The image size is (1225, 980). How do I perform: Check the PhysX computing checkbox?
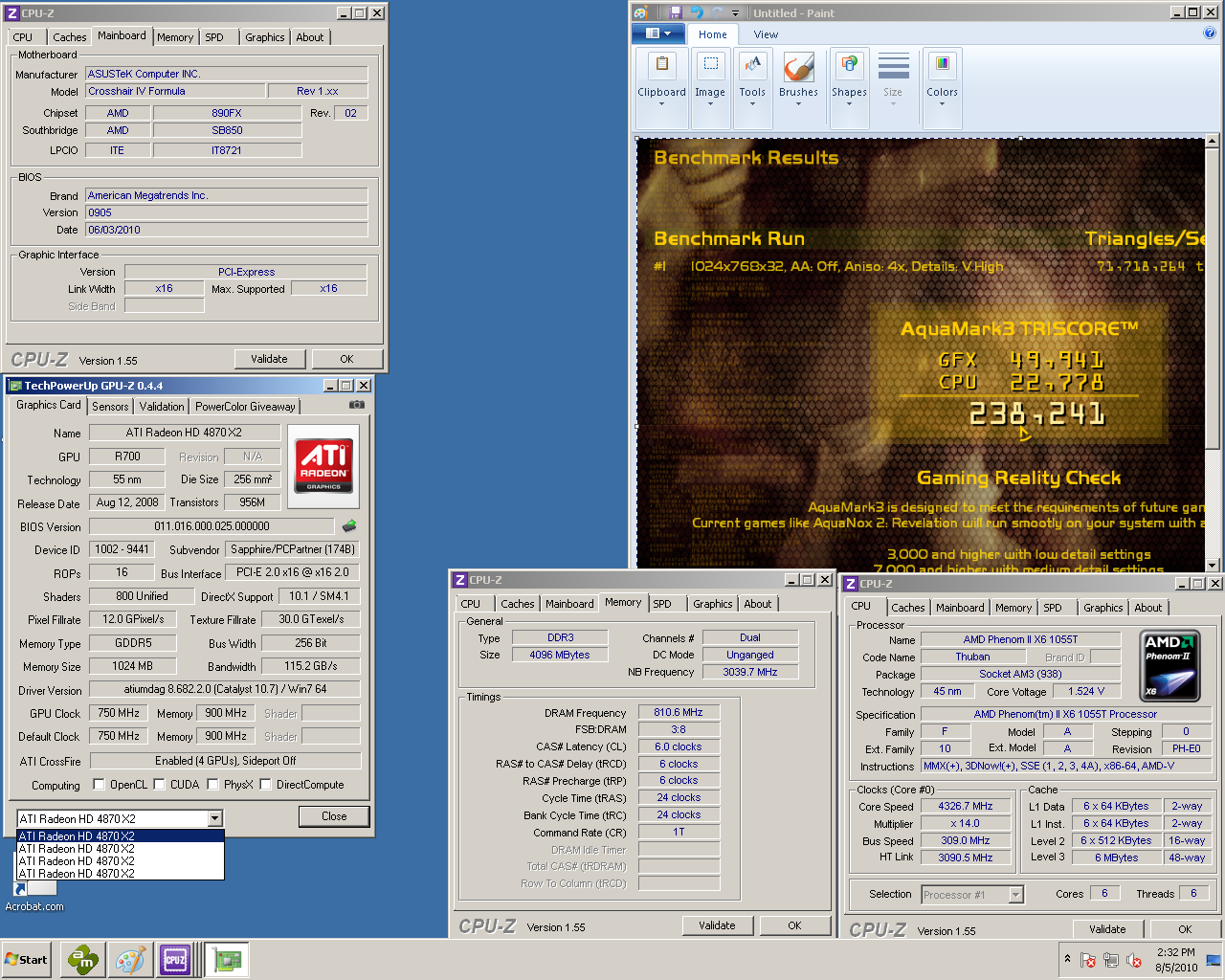212,785
